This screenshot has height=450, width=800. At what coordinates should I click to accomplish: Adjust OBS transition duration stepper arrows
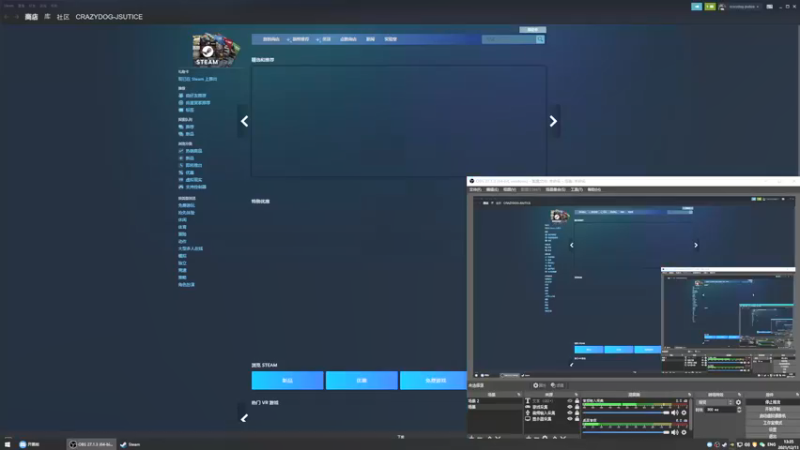(x=739, y=410)
